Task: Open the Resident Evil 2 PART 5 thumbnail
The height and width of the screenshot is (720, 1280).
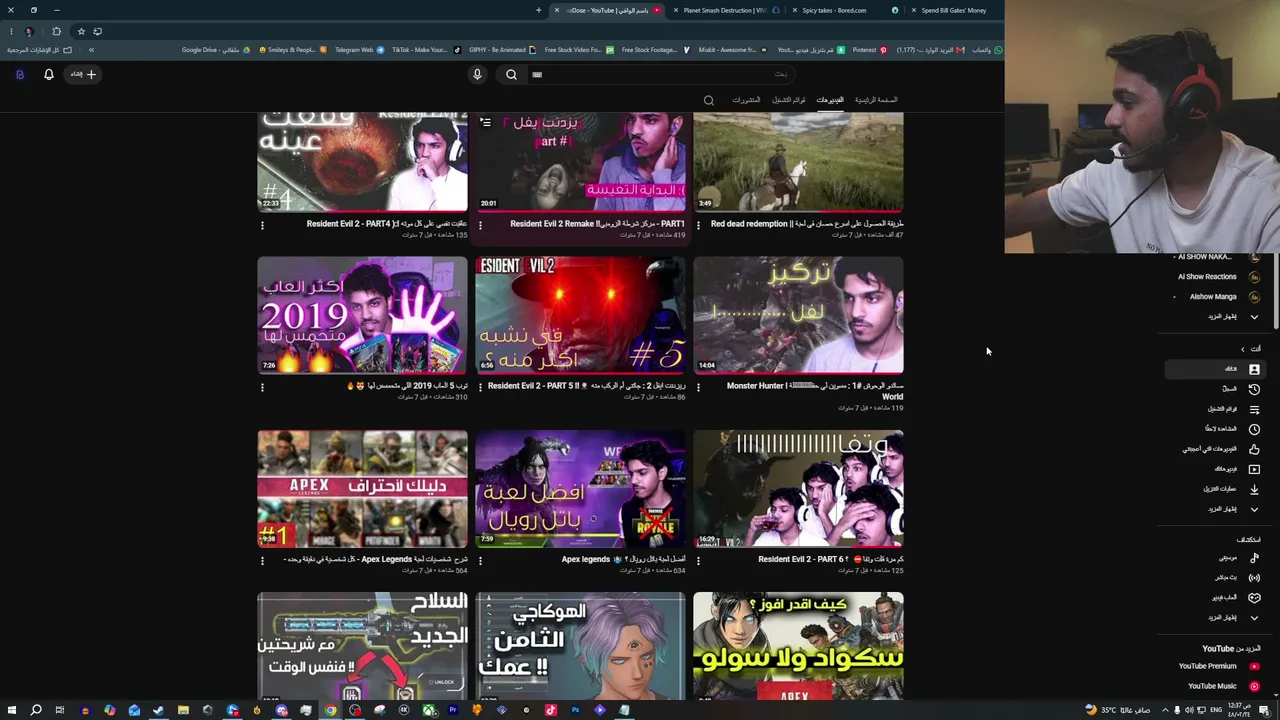Action: (580, 315)
